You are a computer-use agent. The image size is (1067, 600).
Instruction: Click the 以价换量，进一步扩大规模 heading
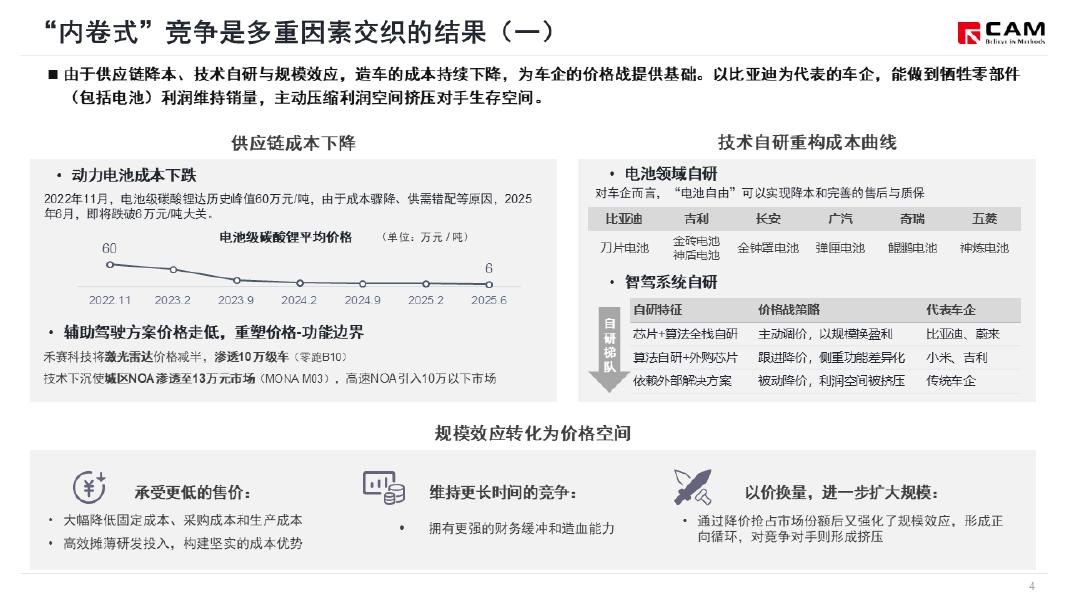[842, 493]
